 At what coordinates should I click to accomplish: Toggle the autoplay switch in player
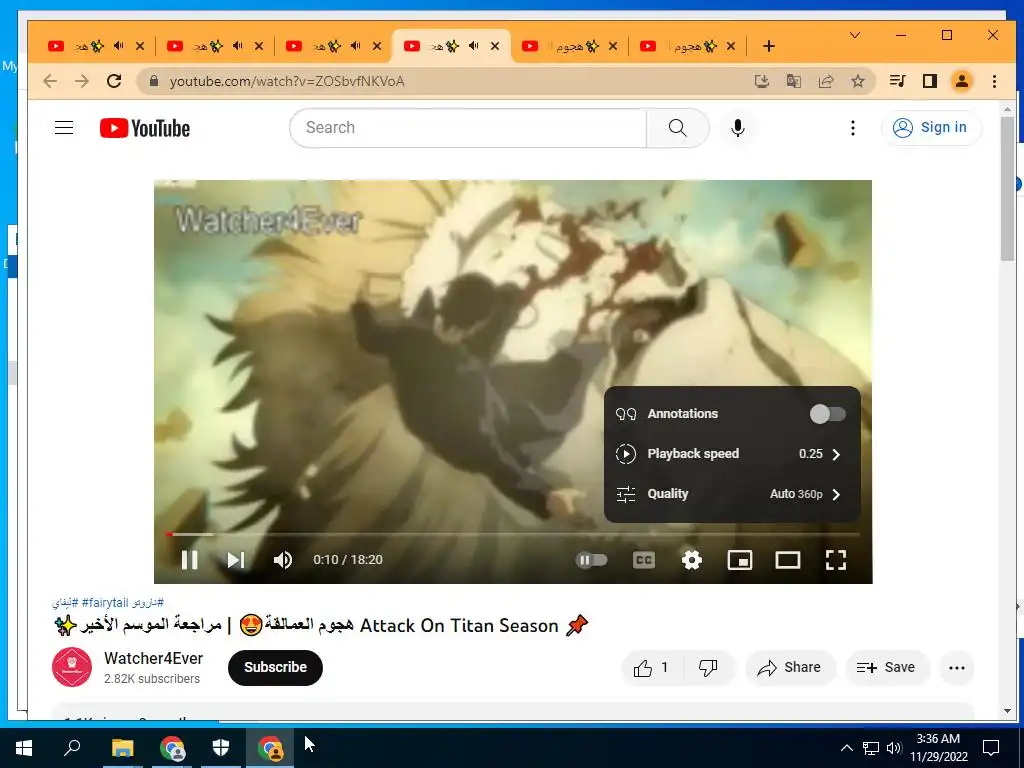click(592, 560)
